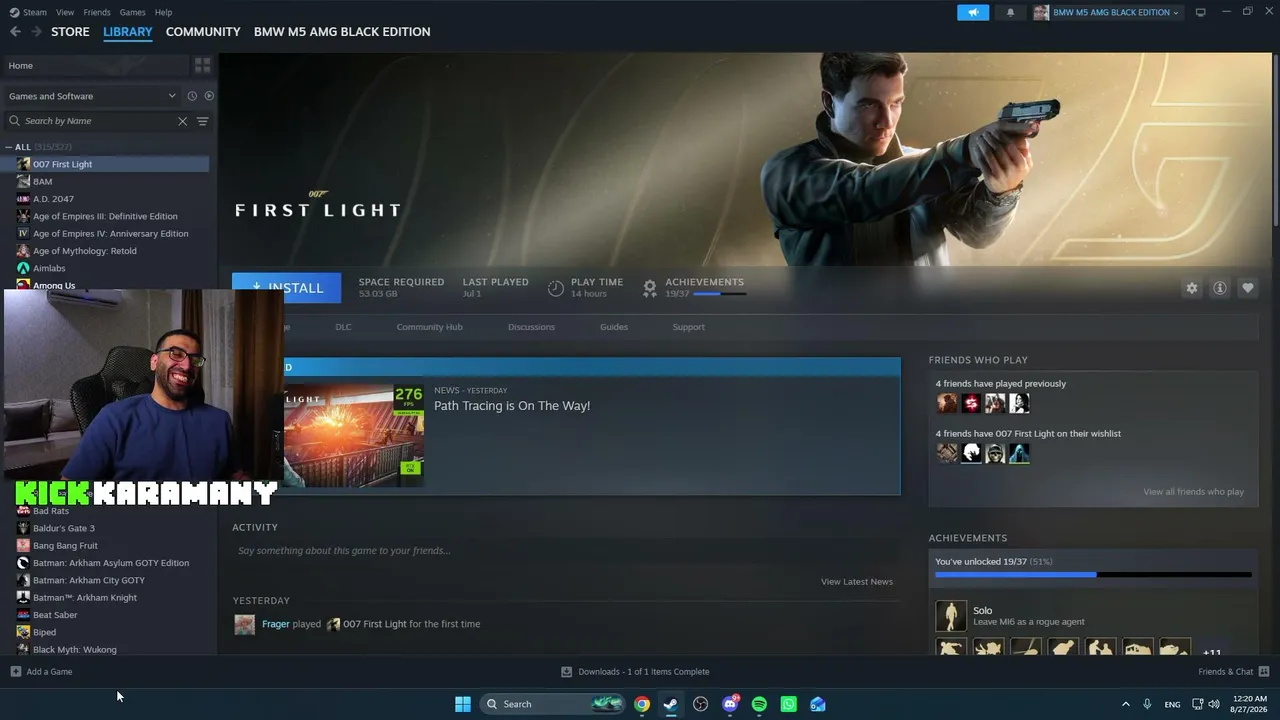1280x720 pixels.
Task: Open the notifications bell
Action: tap(1010, 12)
